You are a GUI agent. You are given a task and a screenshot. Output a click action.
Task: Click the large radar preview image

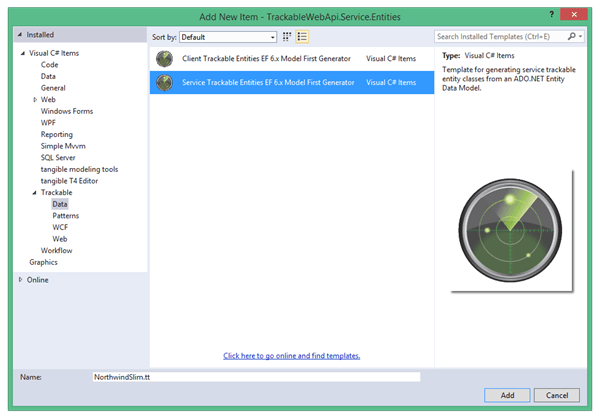[510, 230]
